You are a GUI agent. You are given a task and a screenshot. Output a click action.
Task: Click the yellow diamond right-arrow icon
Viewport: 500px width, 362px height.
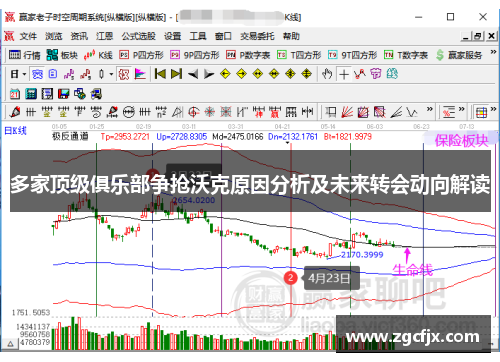(242, 74)
